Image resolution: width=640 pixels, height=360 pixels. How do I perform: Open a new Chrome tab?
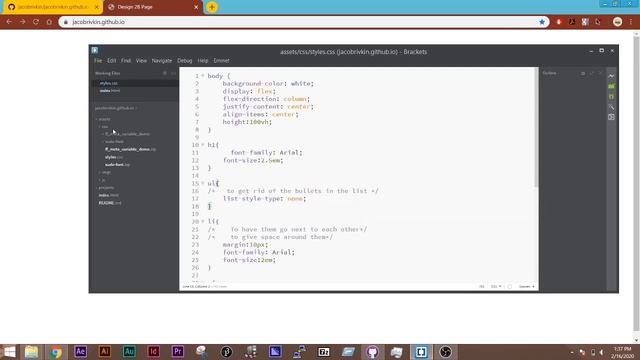point(212,7)
